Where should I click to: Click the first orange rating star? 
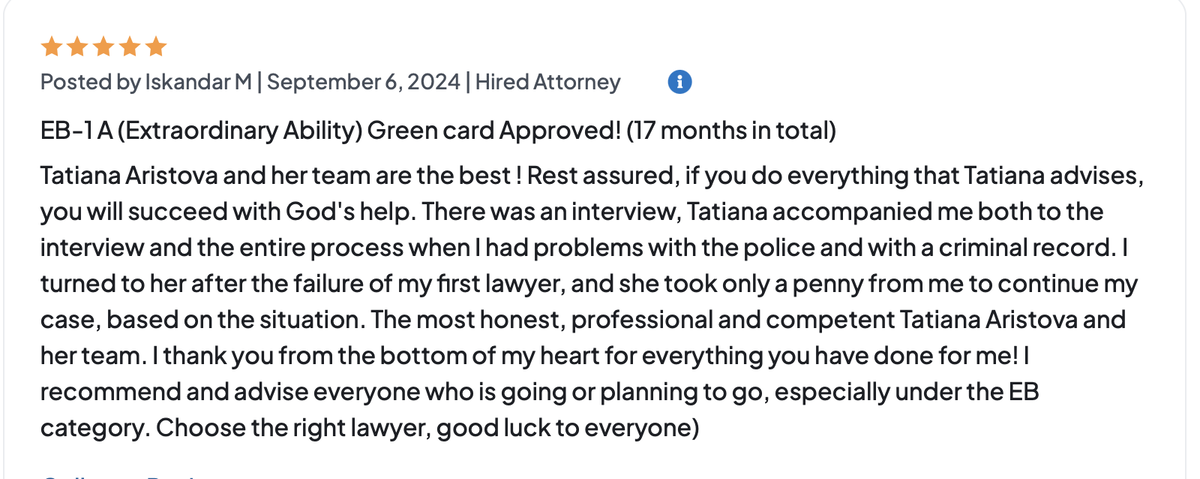(x=50, y=47)
